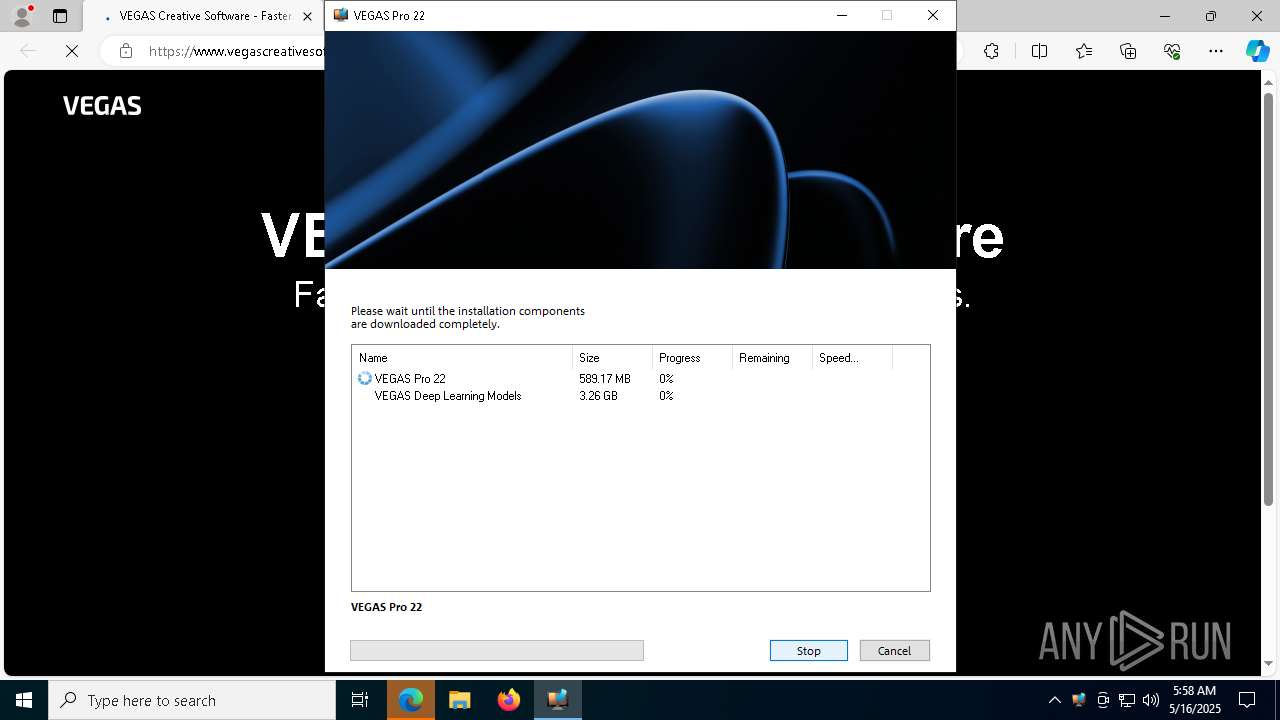Open Edge tab actions menu

[x=60, y=16]
